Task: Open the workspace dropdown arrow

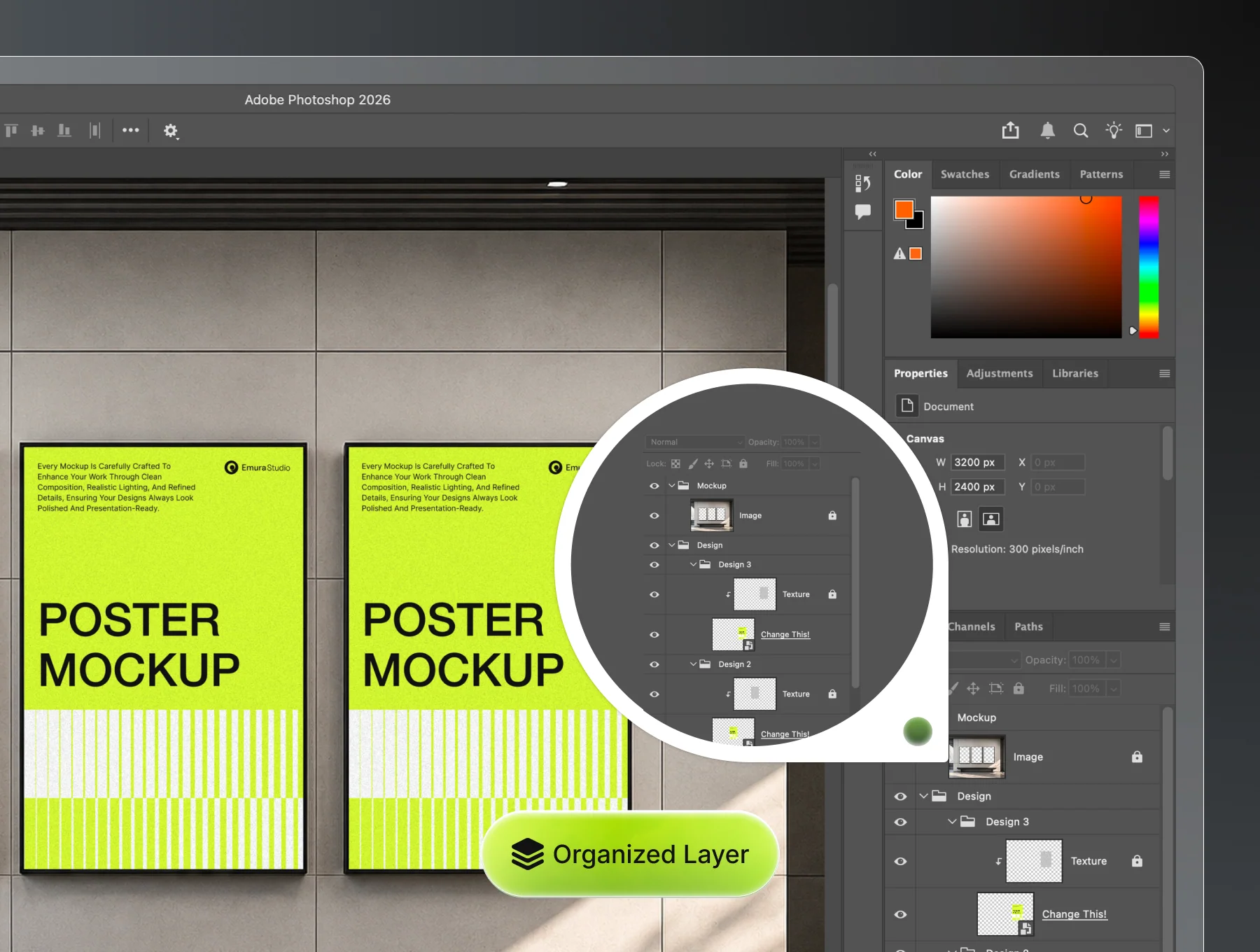Action: 1166,131
